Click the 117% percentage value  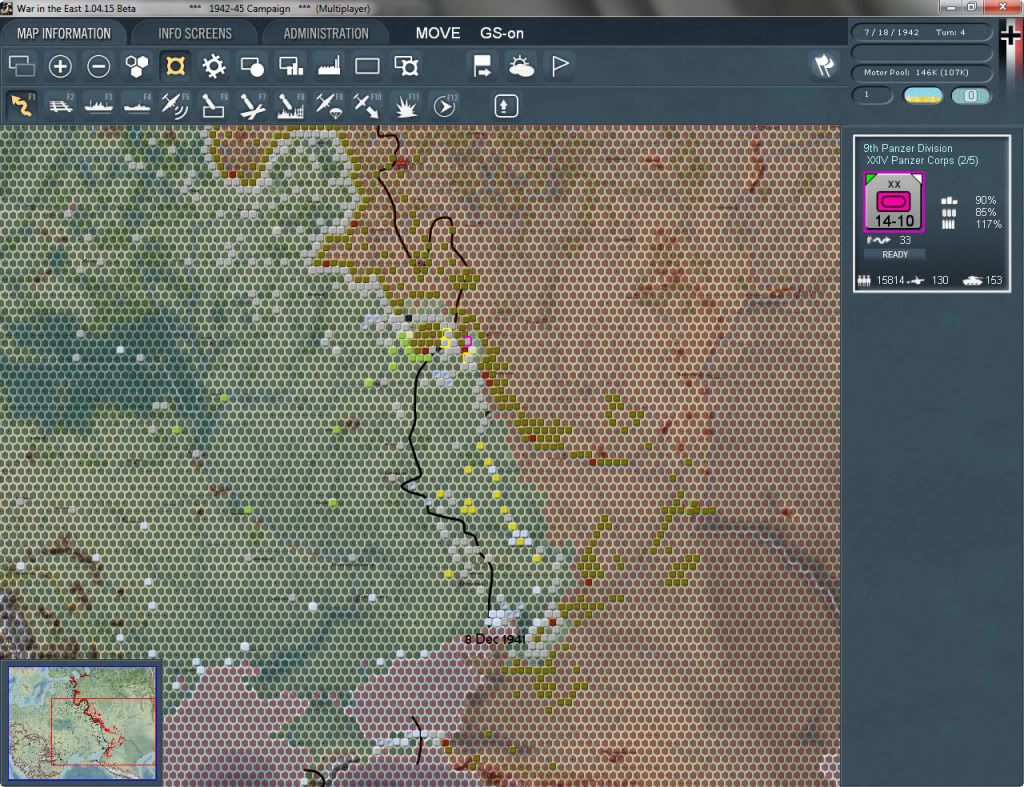point(988,224)
